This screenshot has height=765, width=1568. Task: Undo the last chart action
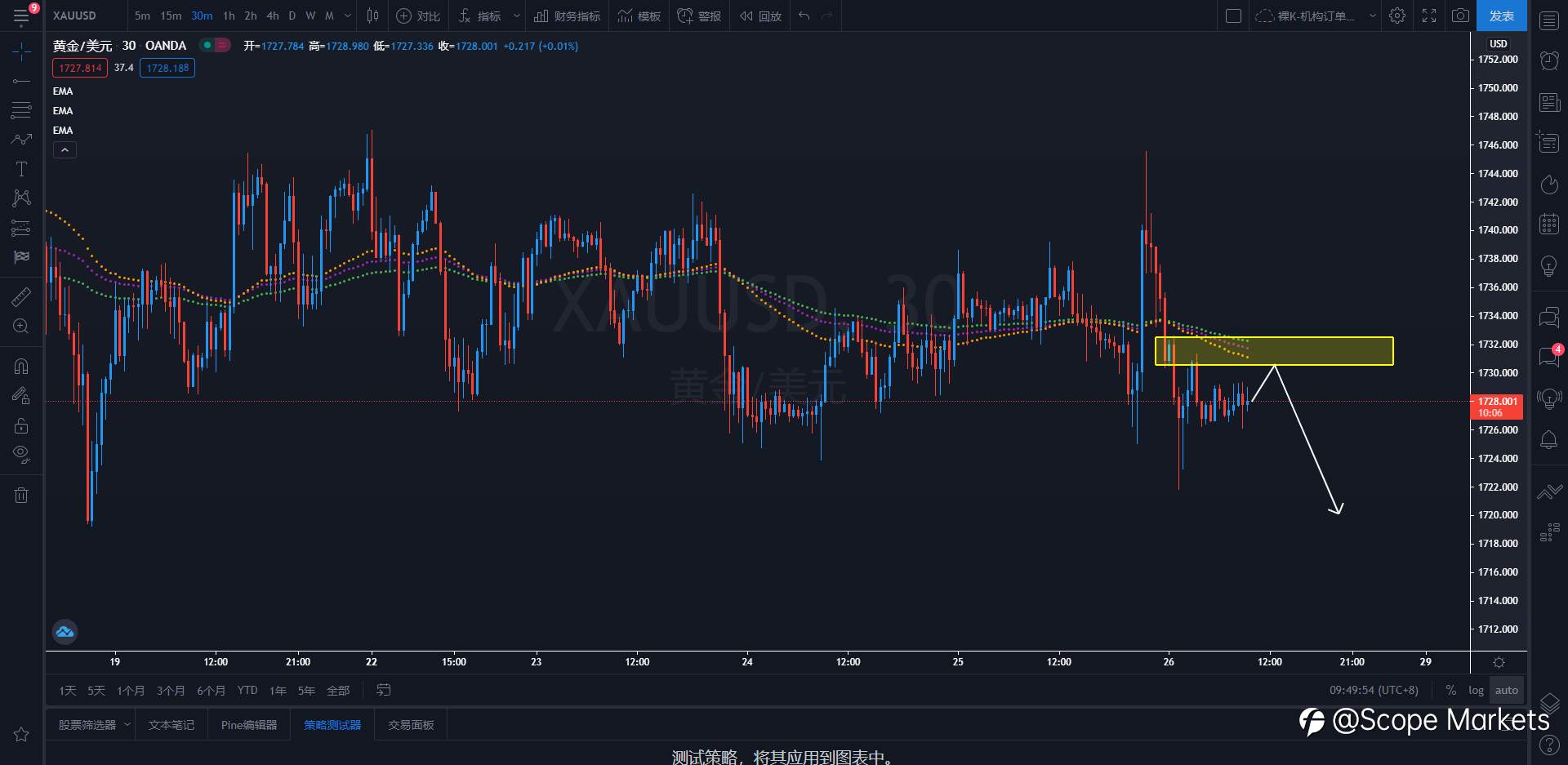[x=804, y=16]
